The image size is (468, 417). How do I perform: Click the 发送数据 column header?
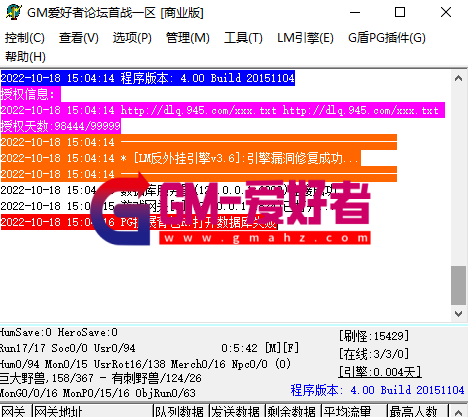(237, 411)
